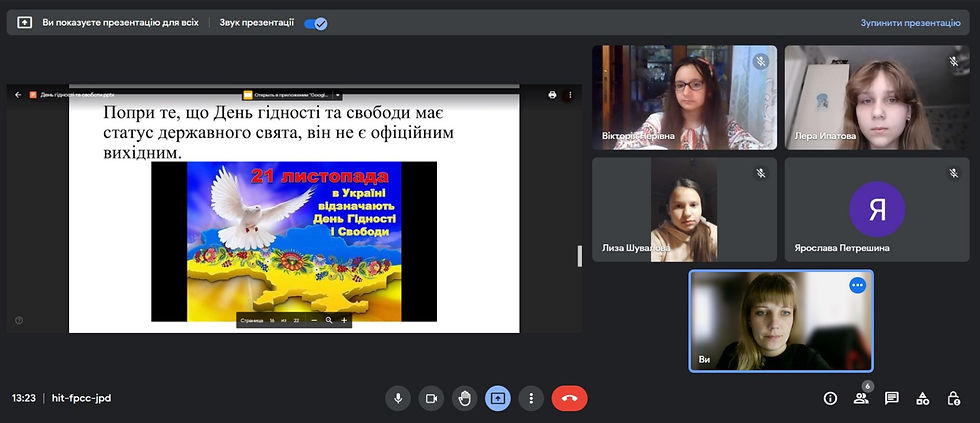The width and height of the screenshot is (980, 423).
Task: Select Лера Ипатова's video tile
Action: click(877, 97)
